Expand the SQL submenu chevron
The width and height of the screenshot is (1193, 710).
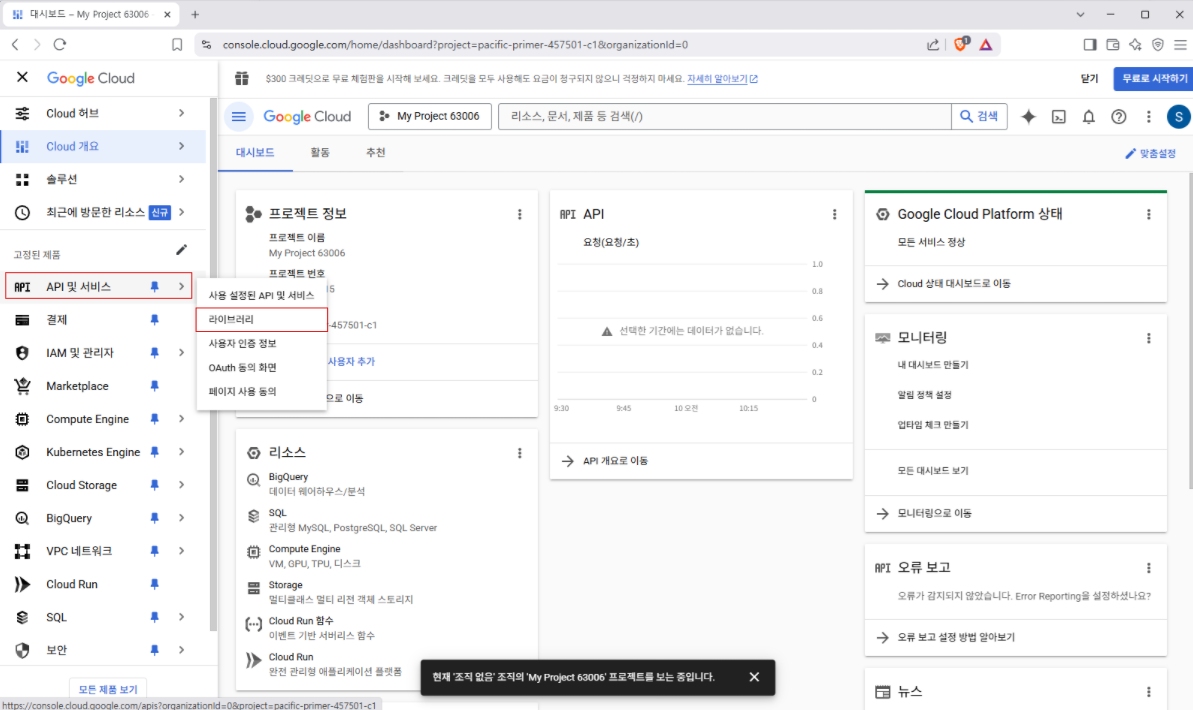(x=181, y=617)
